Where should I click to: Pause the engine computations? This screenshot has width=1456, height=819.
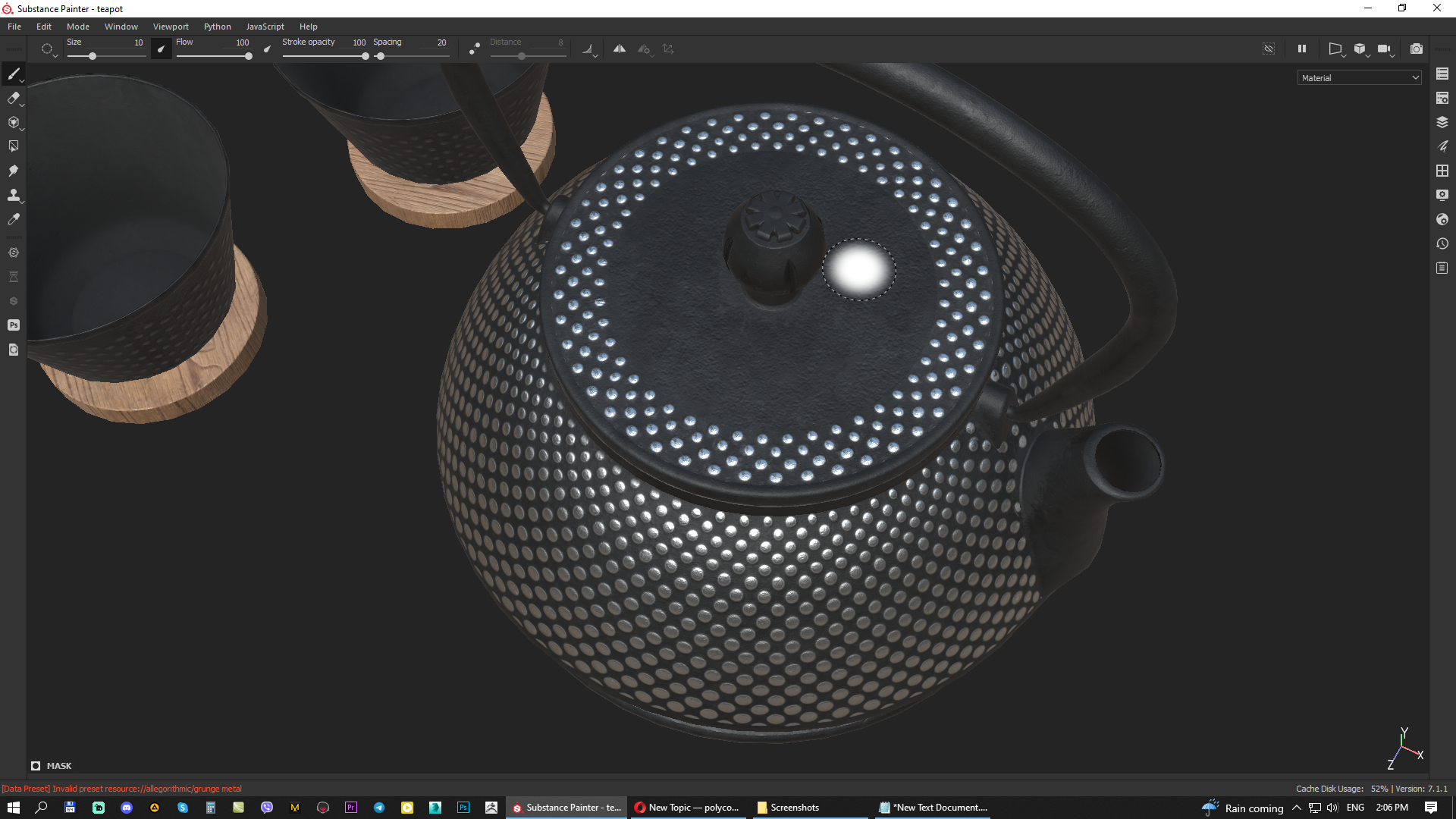pos(1302,49)
